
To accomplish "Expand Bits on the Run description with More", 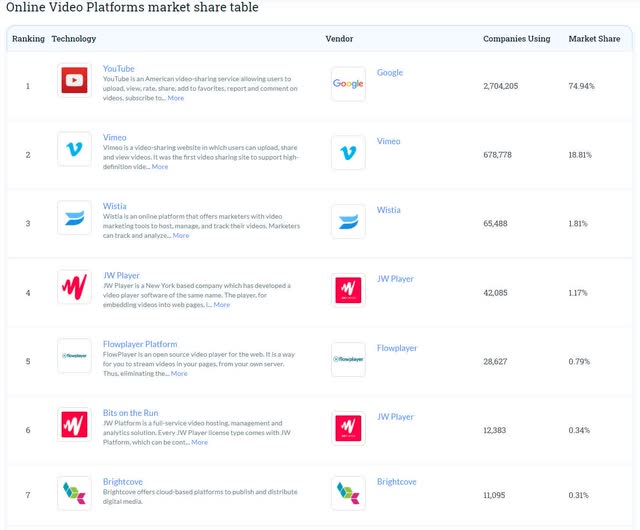I will 200,442.
